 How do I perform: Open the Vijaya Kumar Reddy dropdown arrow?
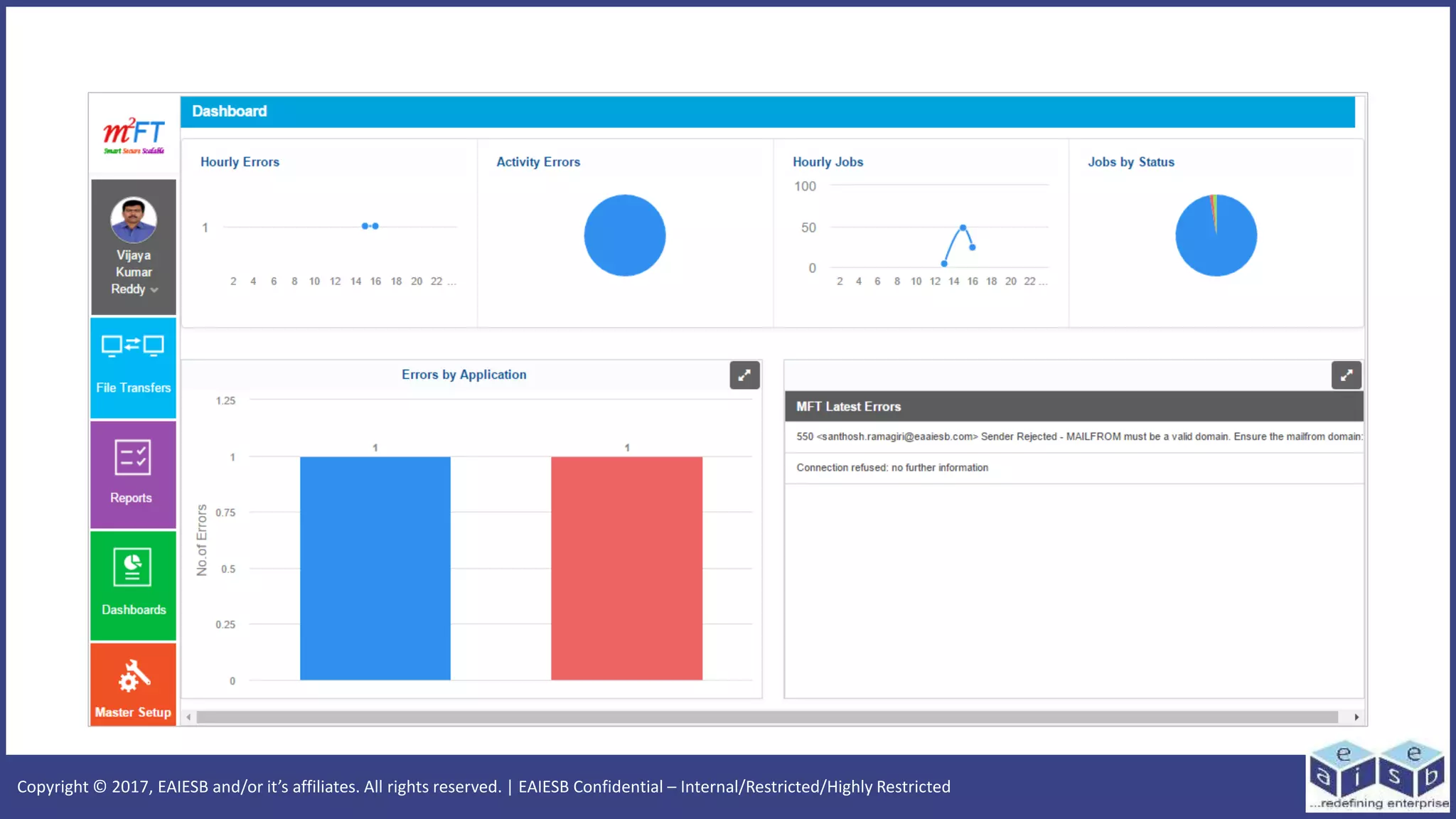(x=154, y=290)
